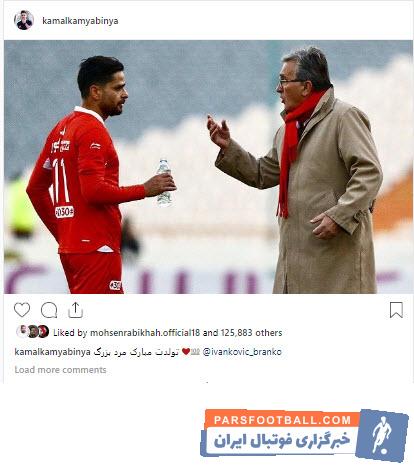Click the liker avatars next to 'Liked by'

click(33, 332)
